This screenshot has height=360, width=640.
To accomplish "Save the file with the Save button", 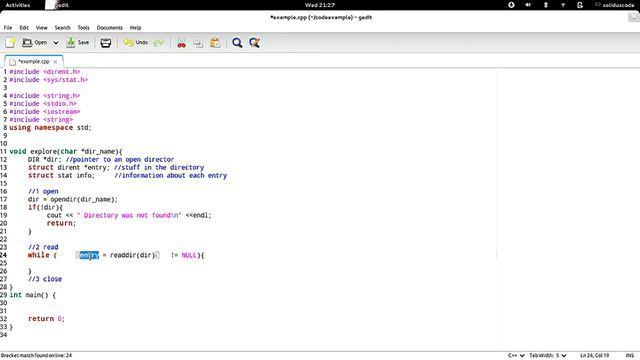I will coord(78,42).
